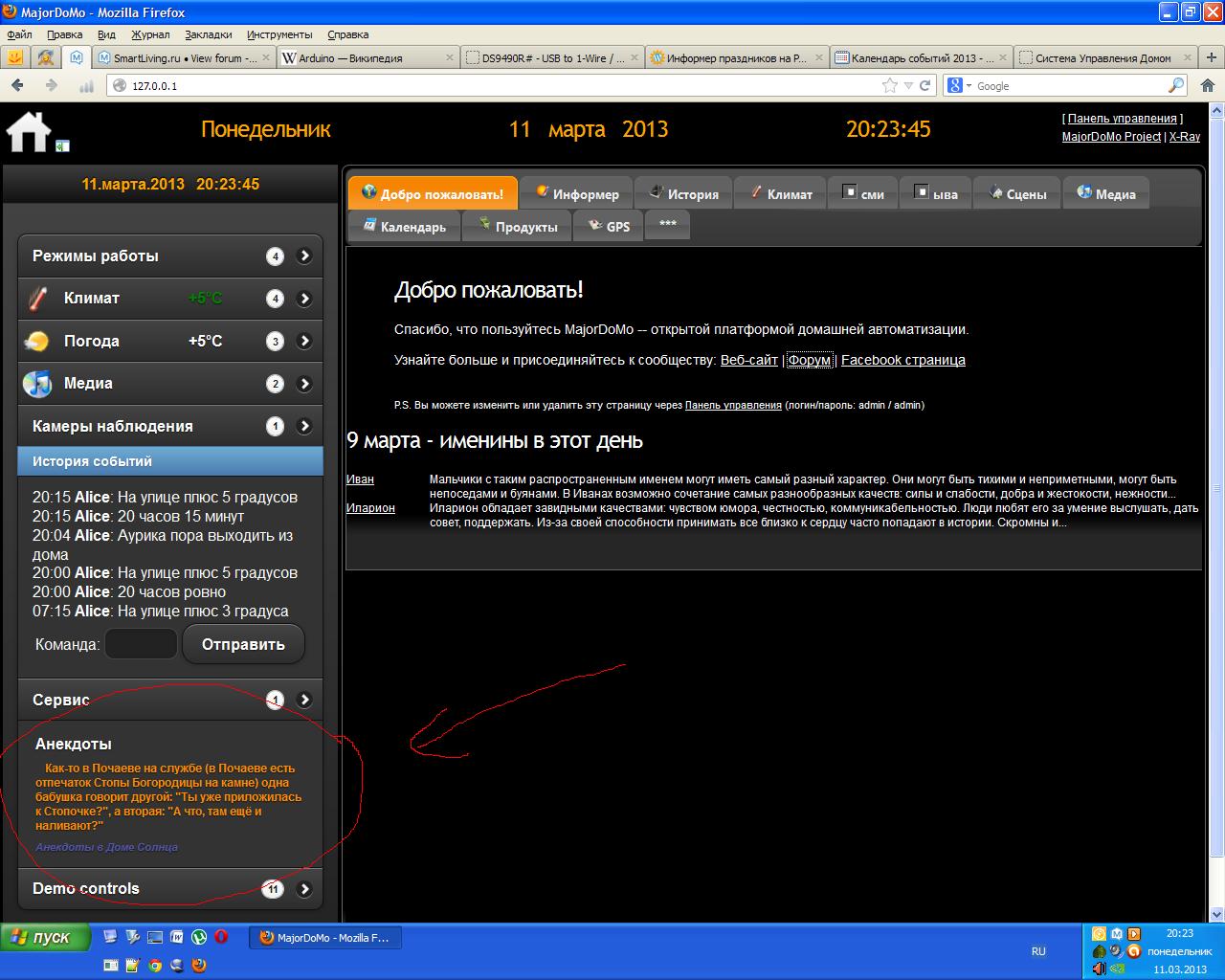This screenshot has width=1225, height=980.
Task: Click the thermometer icon beside Климат
Action: [37, 299]
